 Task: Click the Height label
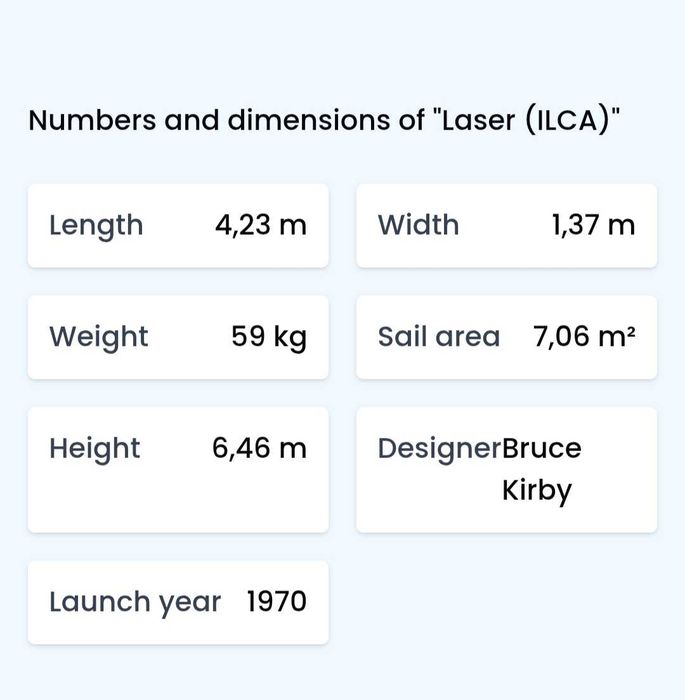coord(94,449)
